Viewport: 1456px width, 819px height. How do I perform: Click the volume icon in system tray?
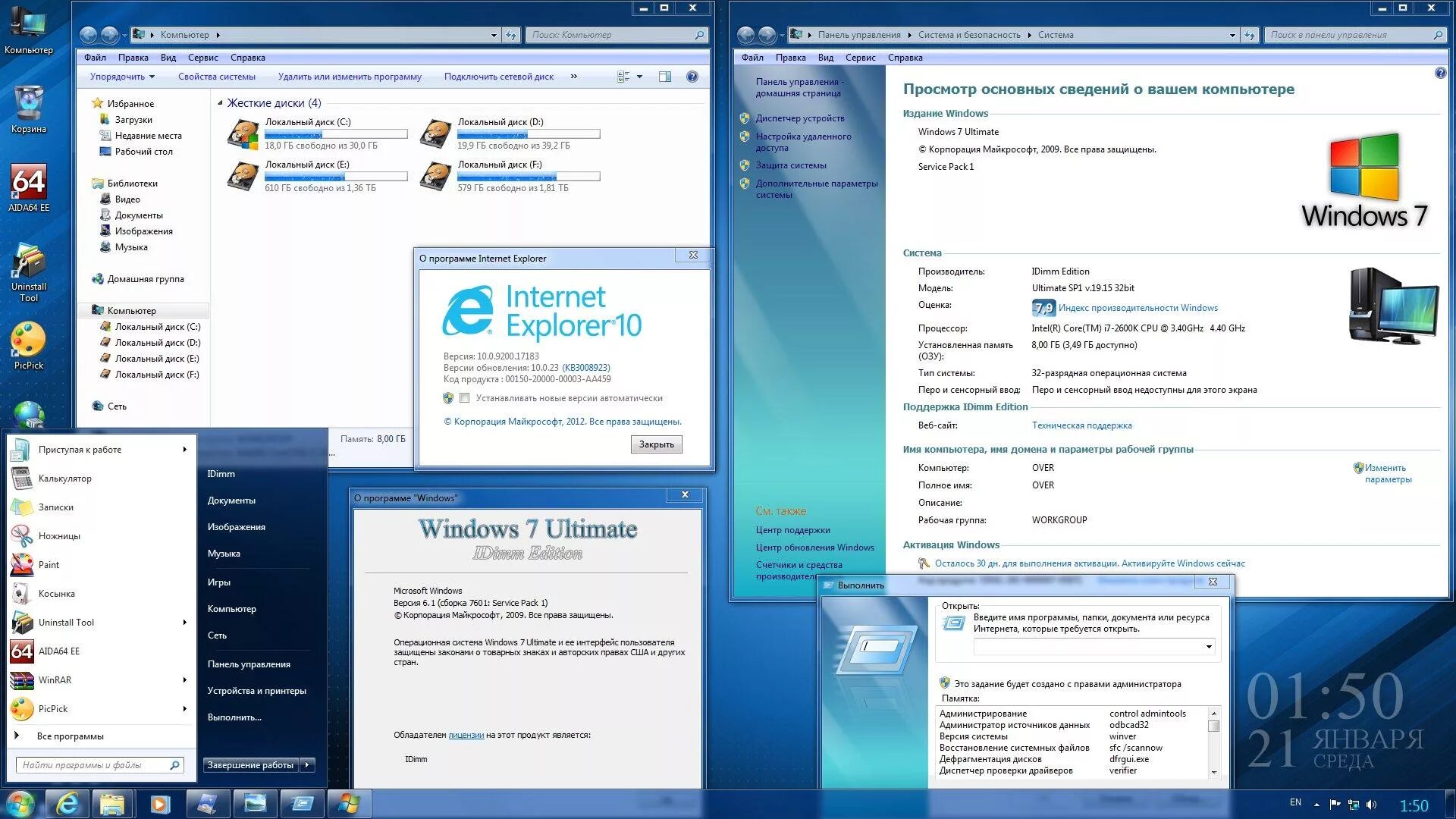click(1371, 805)
